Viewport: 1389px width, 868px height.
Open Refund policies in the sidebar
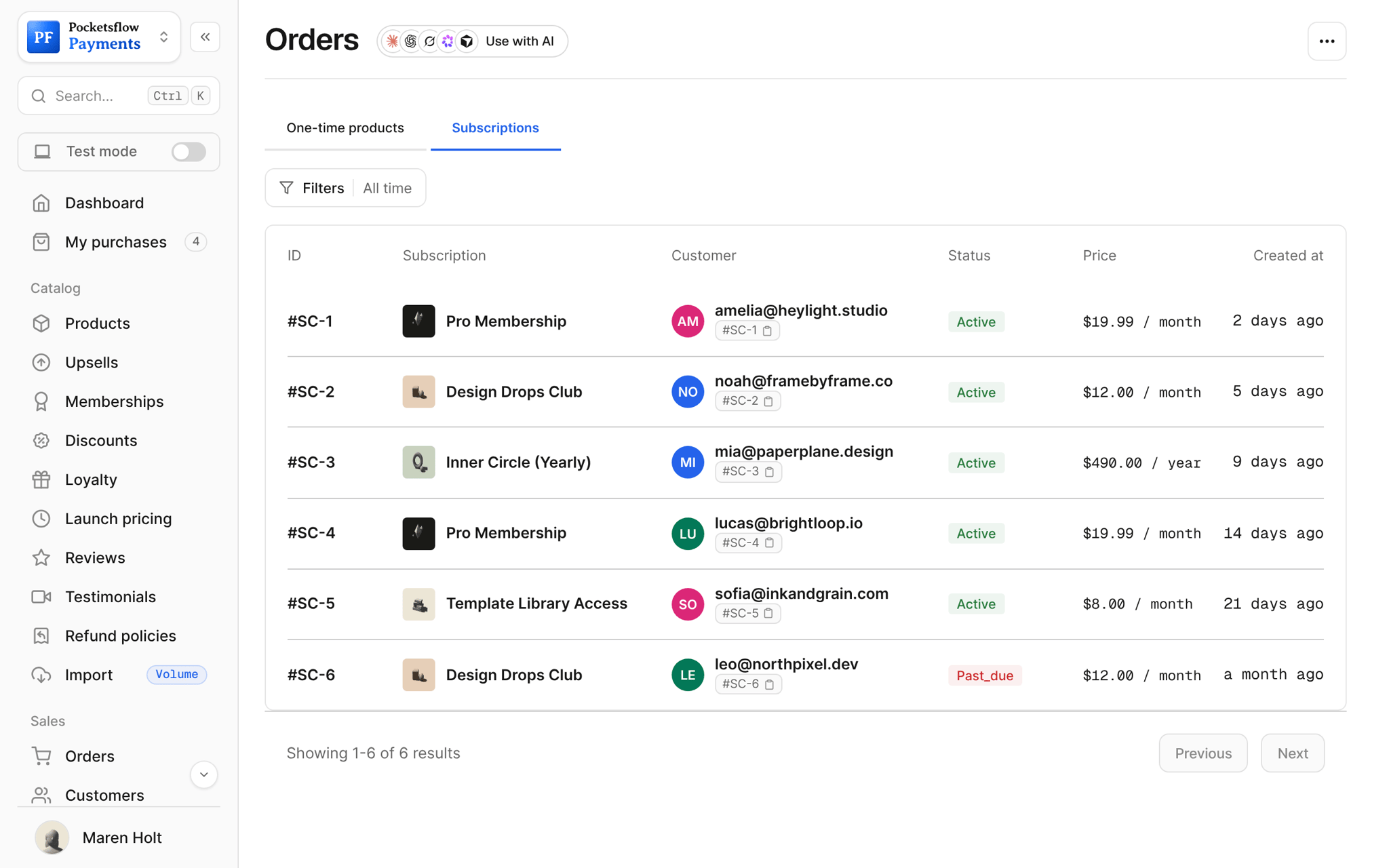120,636
